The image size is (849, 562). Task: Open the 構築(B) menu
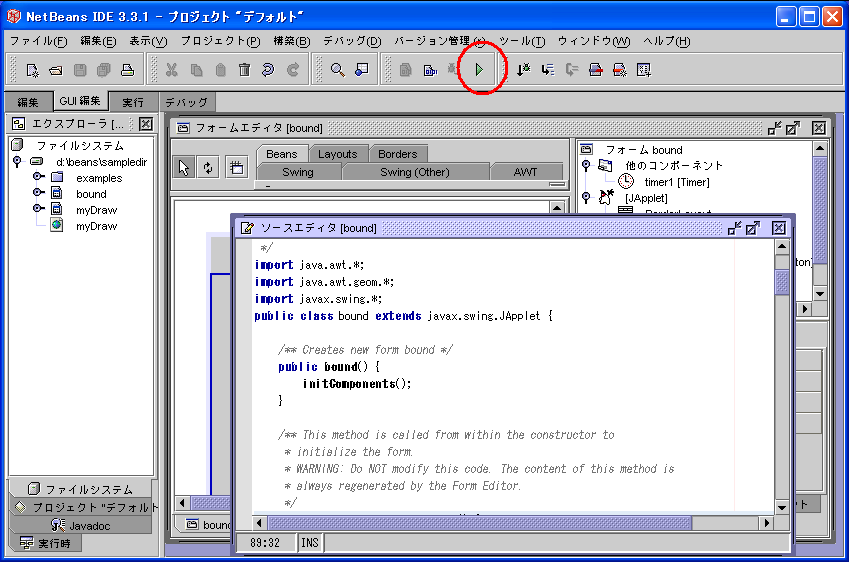coord(292,41)
